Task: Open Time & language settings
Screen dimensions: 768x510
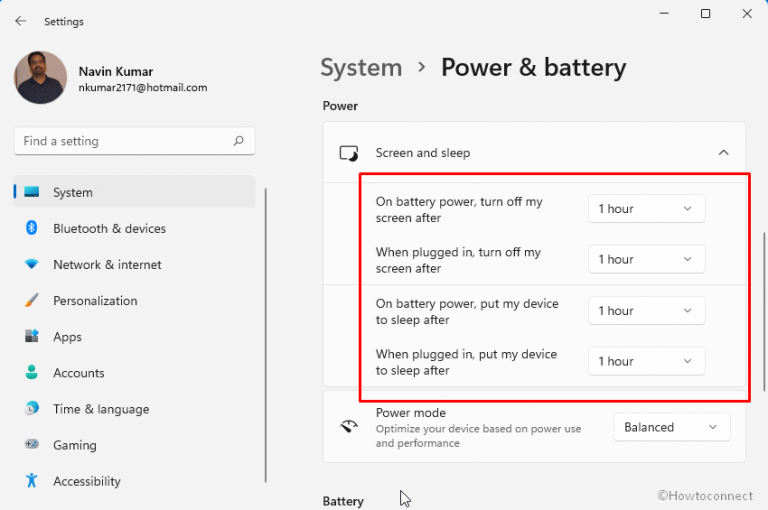Action: point(135,409)
